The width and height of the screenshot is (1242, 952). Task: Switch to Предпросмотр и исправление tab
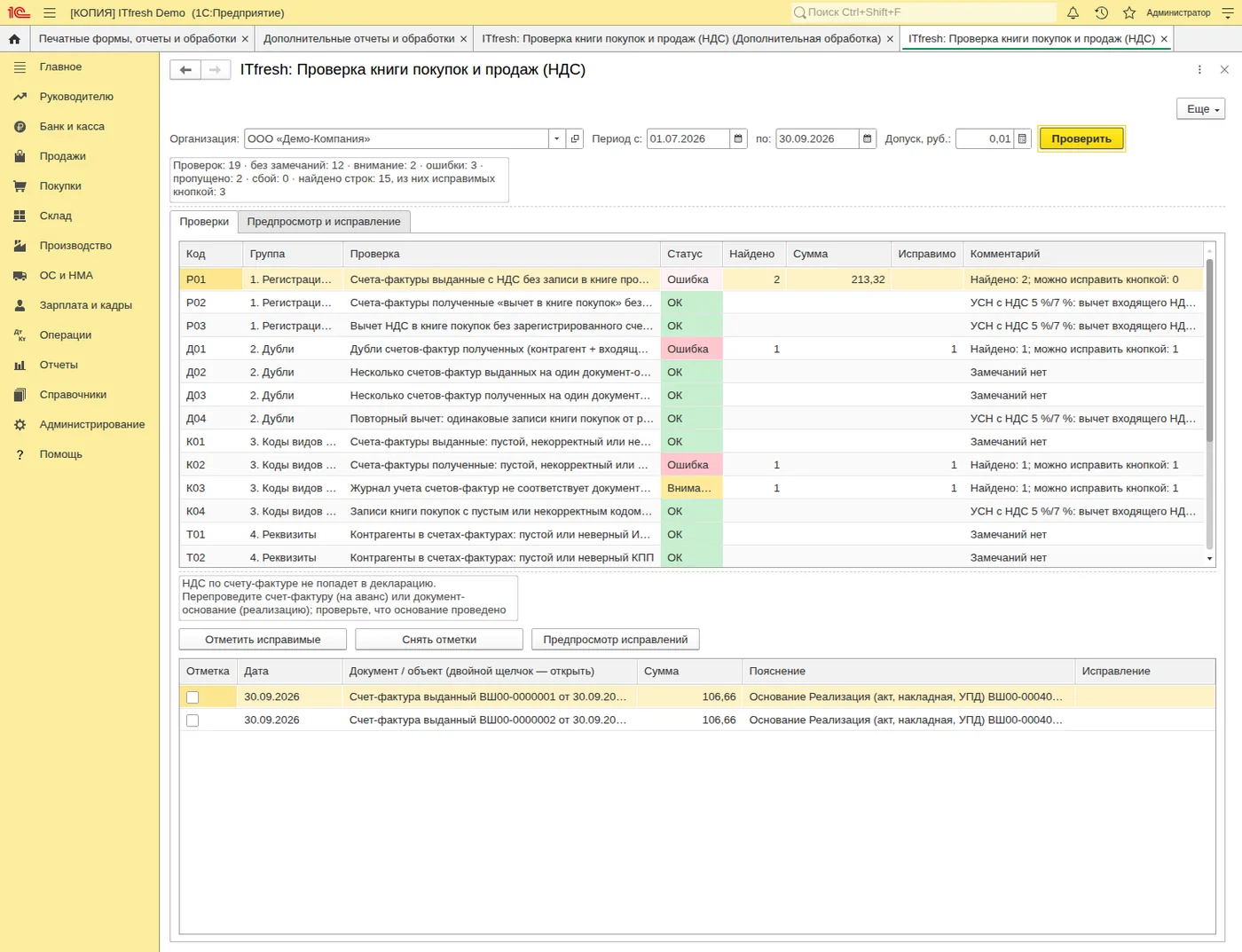click(324, 222)
